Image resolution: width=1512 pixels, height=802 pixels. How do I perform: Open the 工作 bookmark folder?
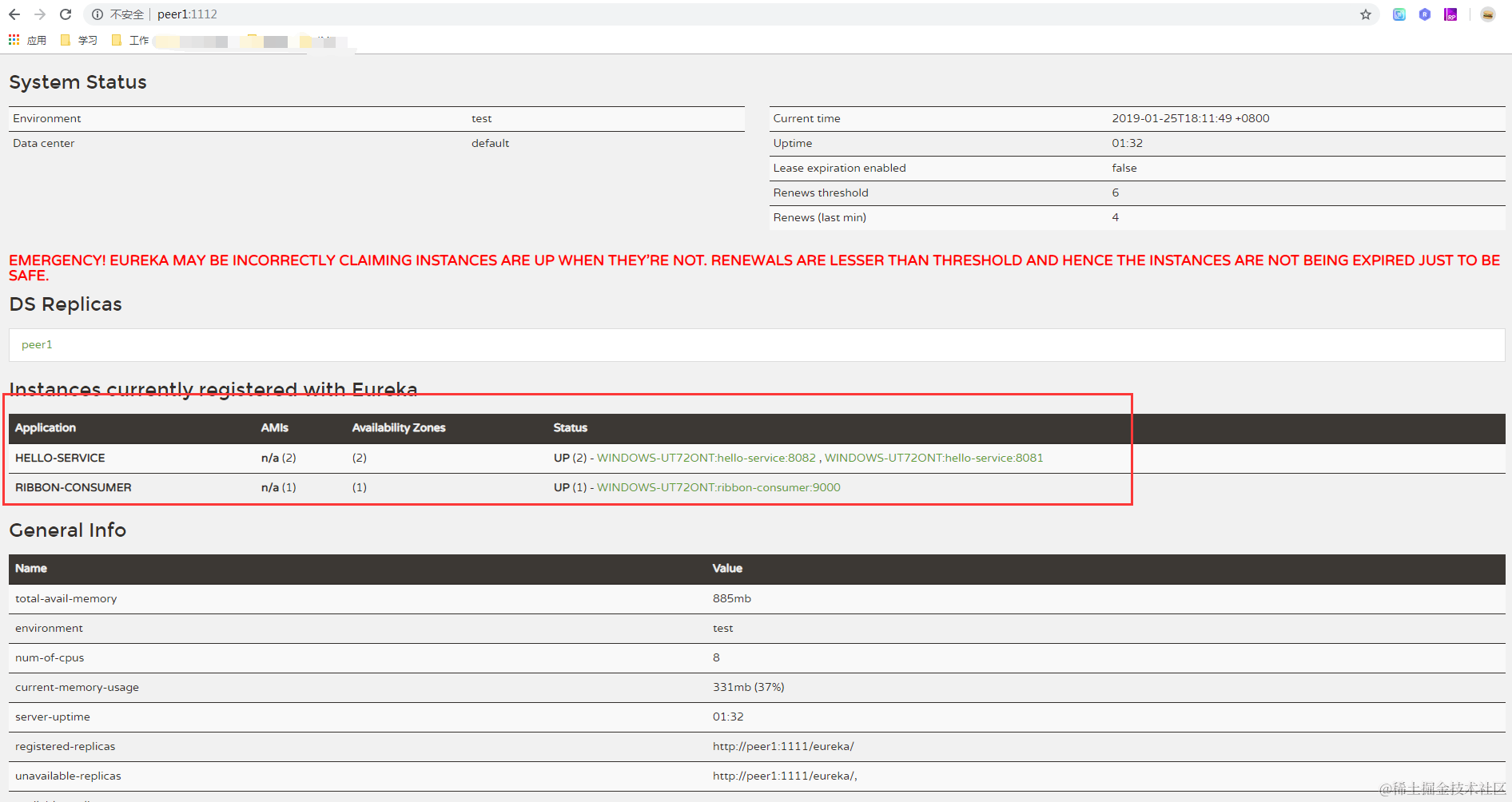(130, 40)
